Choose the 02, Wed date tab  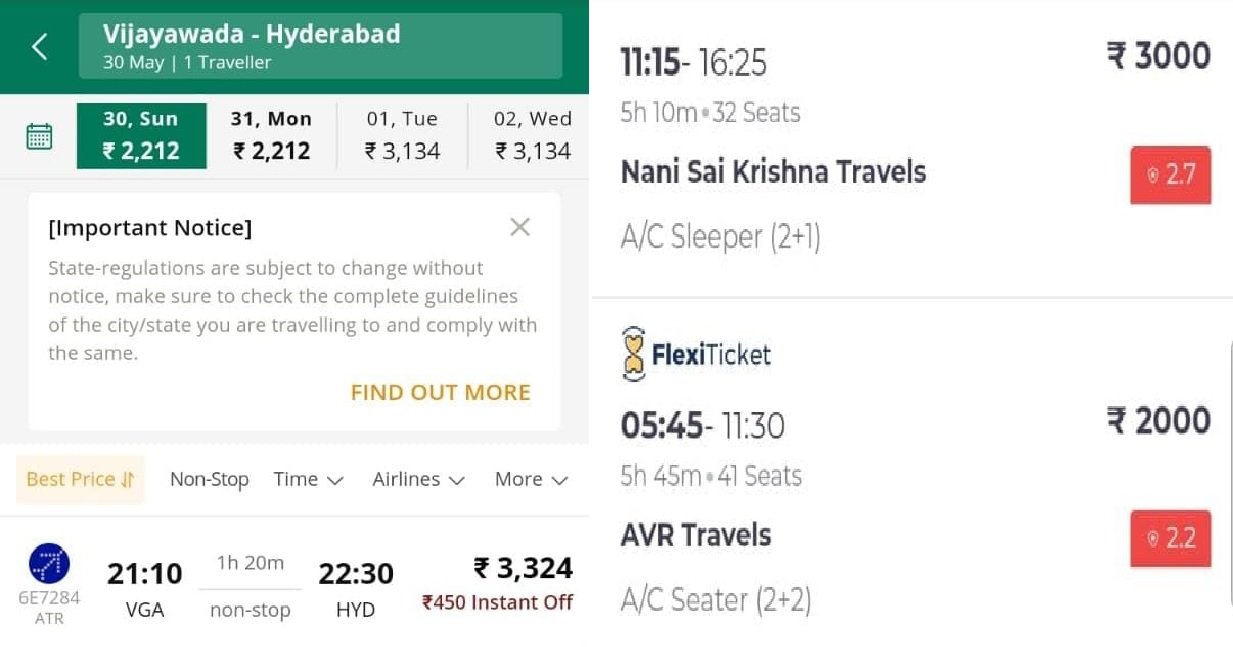click(x=532, y=136)
